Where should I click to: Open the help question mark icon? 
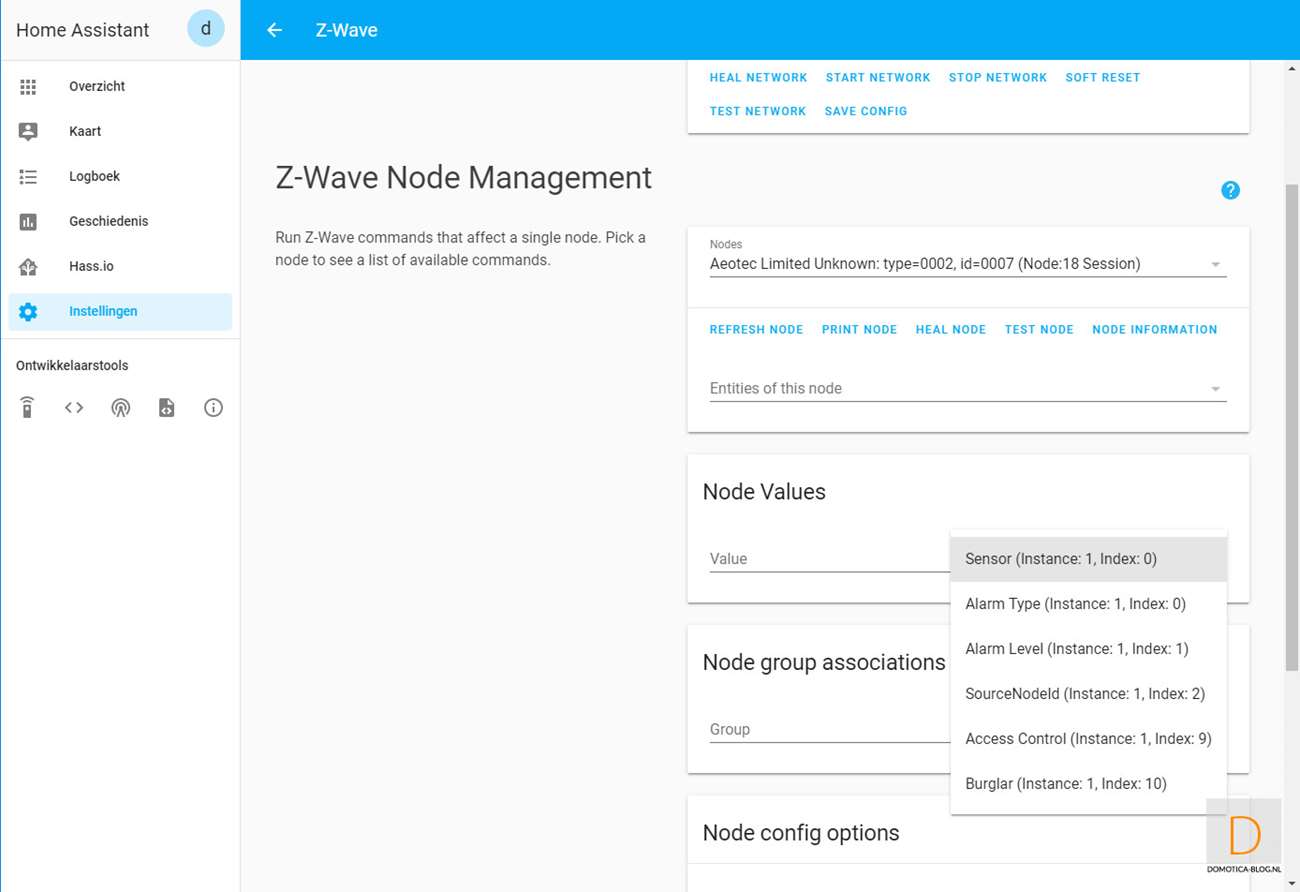click(1230, 190)
